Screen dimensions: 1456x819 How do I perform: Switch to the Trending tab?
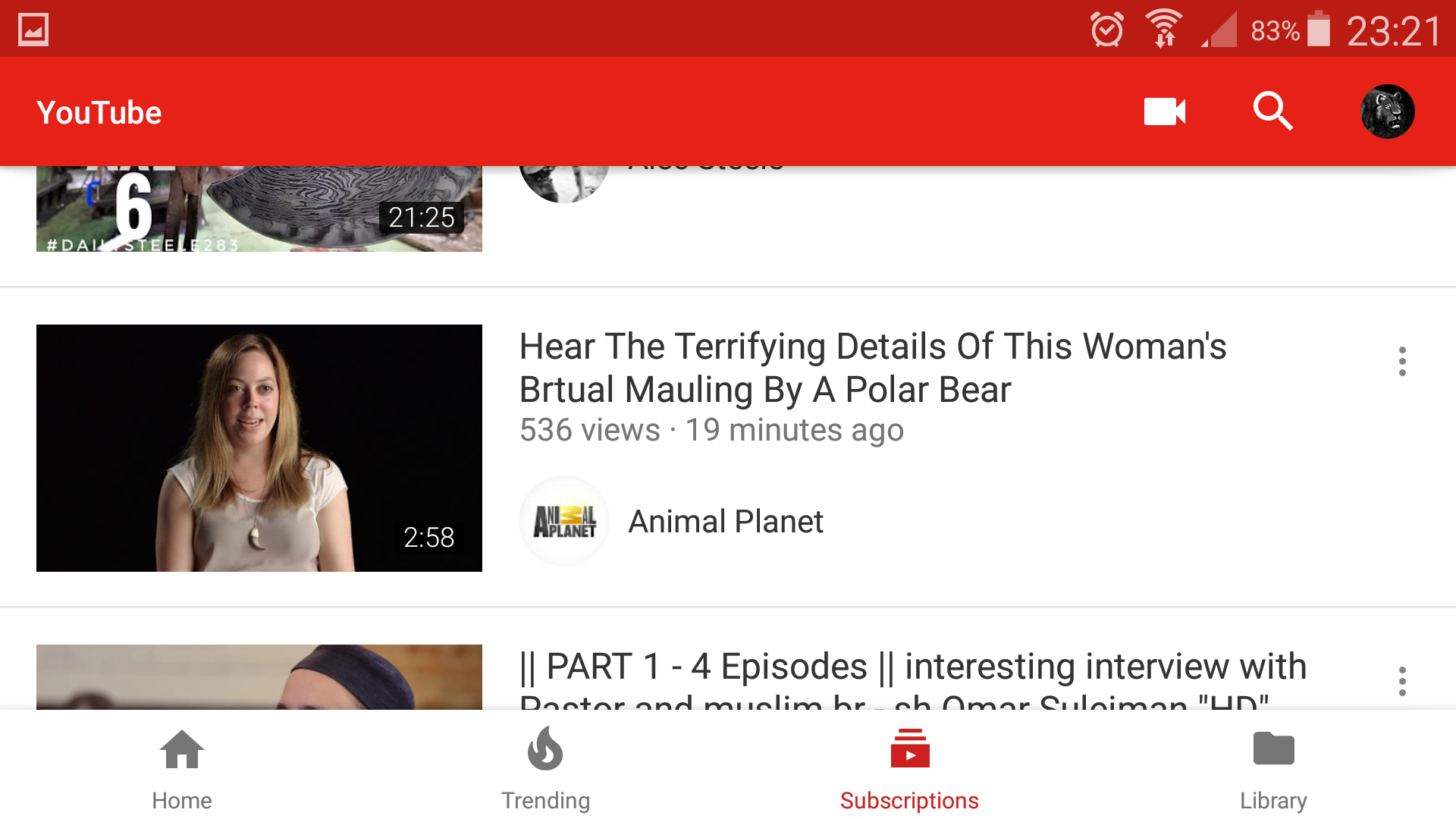(546, 769)
